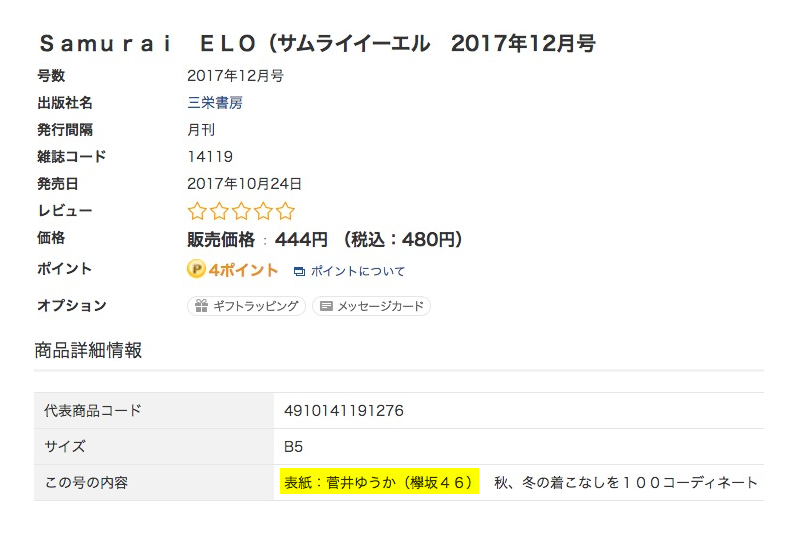Select the メッセージカード option button
The image size is (799, 534).
point(371,306)
